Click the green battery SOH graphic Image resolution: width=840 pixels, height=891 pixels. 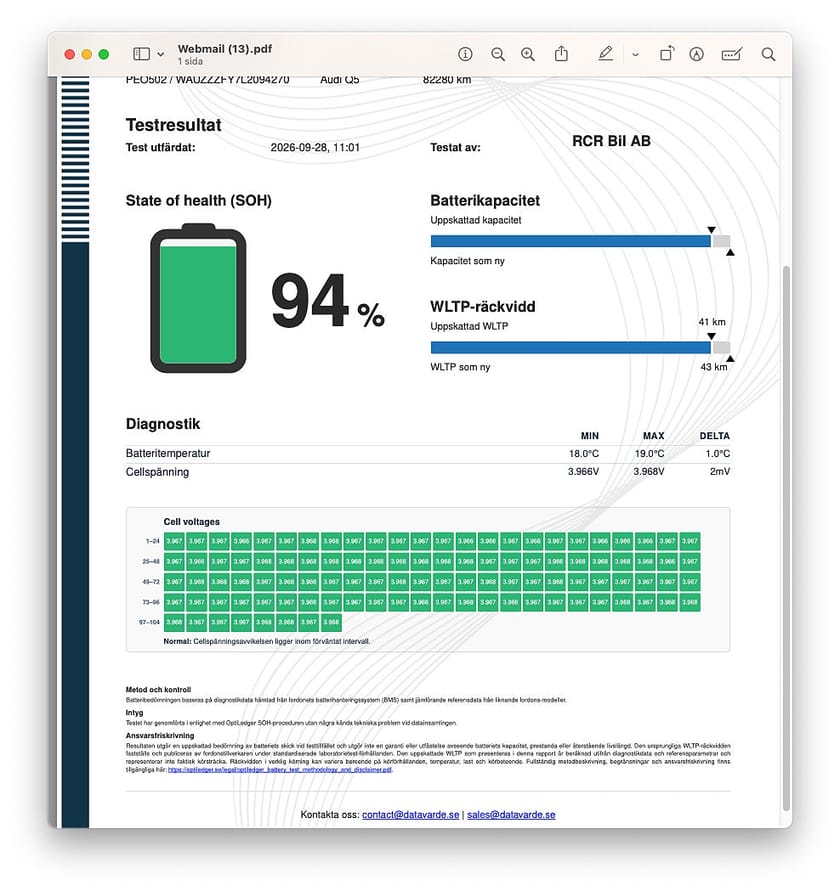pos(198,298)
